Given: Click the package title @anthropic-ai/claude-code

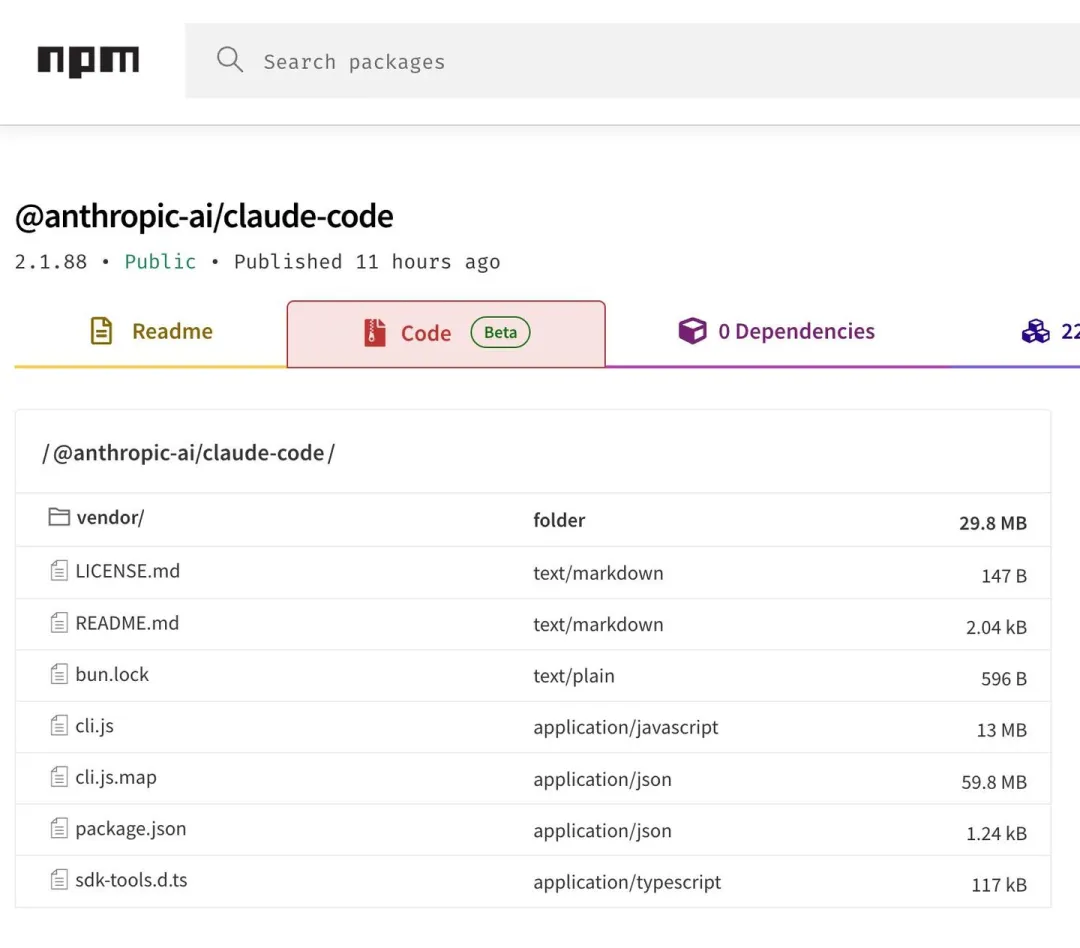Looking at the screenshot, I should [204, 216].
